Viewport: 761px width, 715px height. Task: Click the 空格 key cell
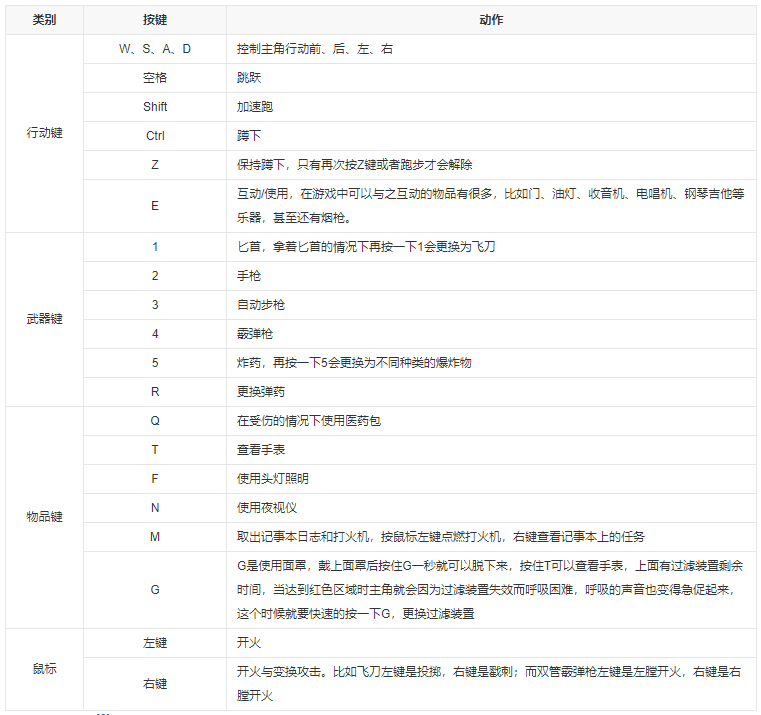pyautogui.click(x=155, y=78)
